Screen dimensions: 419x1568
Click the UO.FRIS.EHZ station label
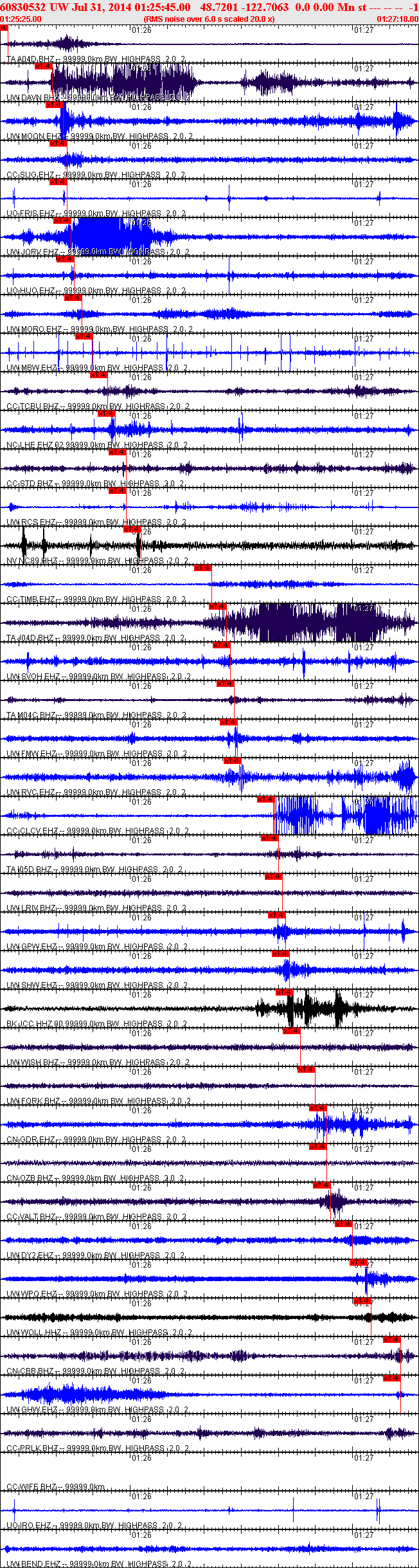pyautogui.click(x=31, y=214)
